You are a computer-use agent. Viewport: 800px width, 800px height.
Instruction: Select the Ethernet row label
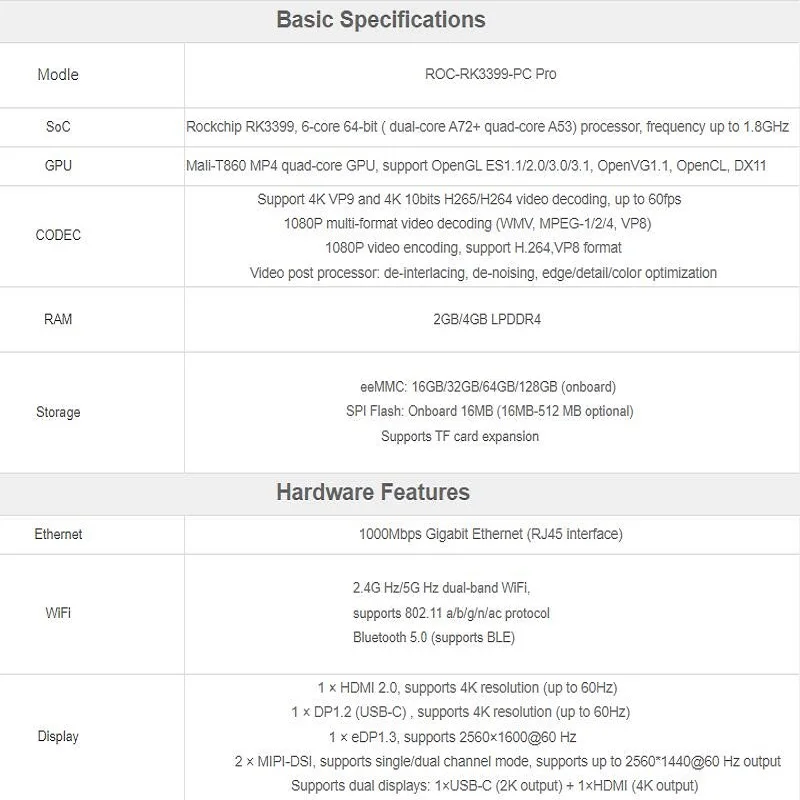tap(58, 534)
